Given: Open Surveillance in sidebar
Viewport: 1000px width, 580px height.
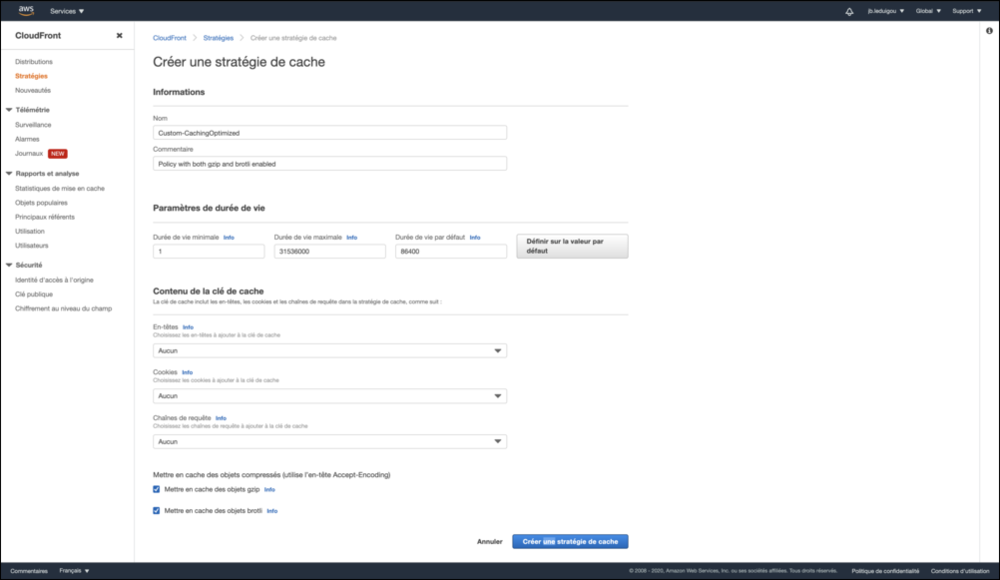Looking at the screenshot, I should (33, 125).
